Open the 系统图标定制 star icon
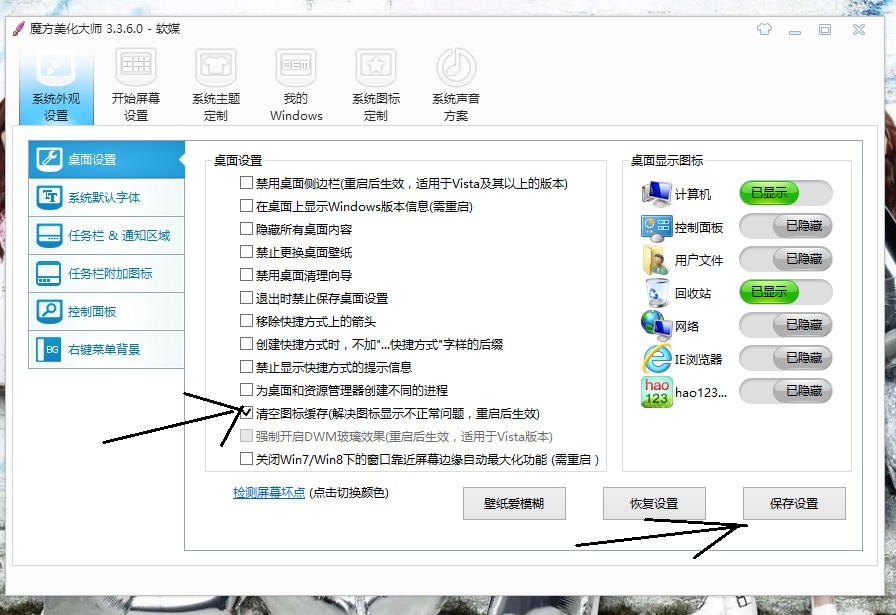 [x=376, y=67]
